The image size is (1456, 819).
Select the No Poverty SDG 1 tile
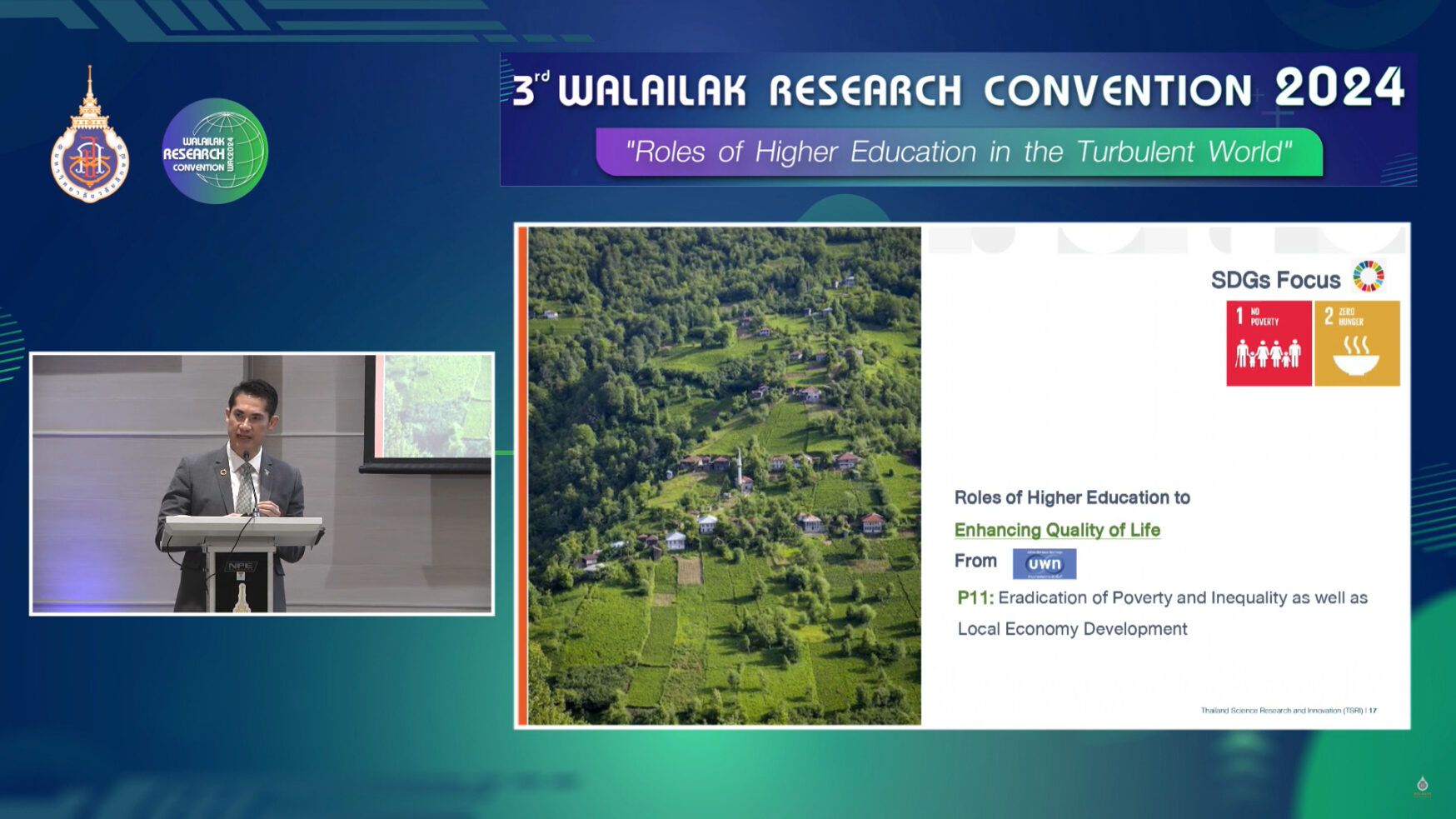tap(1269, 343)
